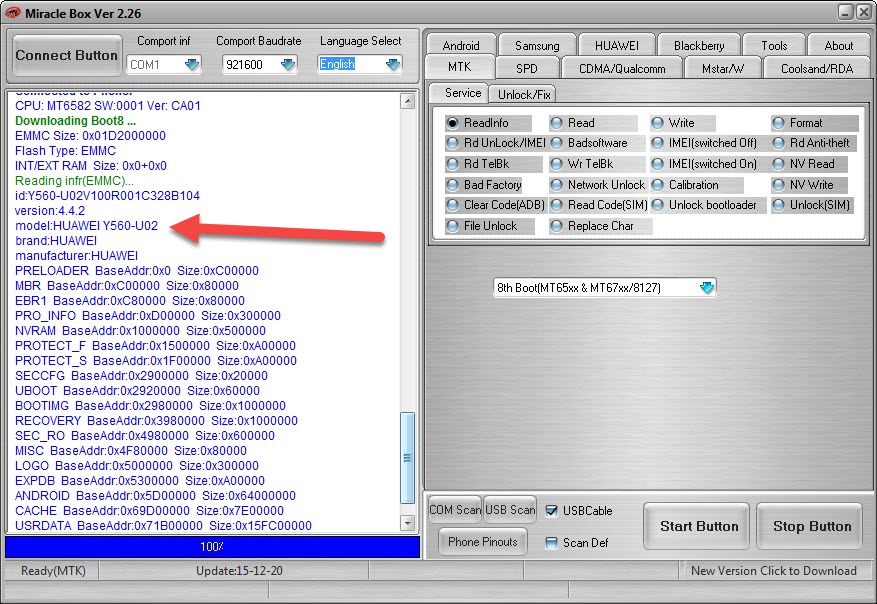Switch to the Tools tab
877x604 pixels.
click(x=774, y=45)
